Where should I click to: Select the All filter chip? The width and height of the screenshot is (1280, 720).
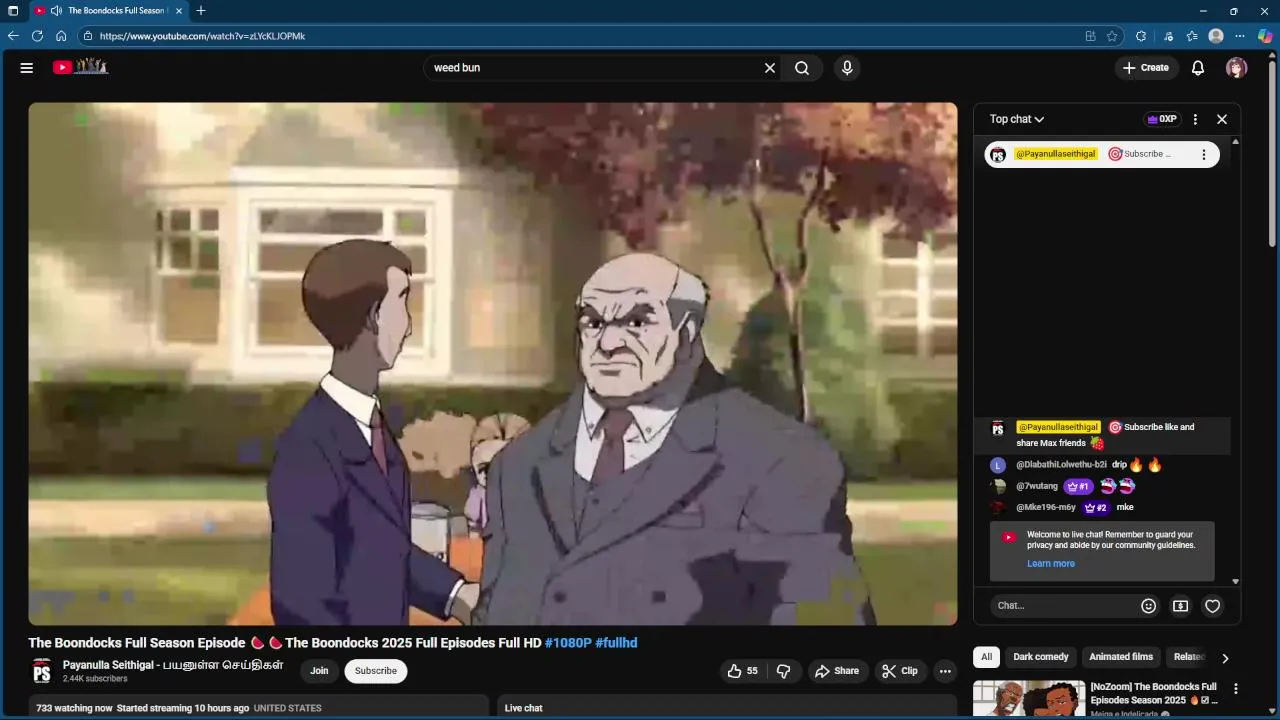986,657
